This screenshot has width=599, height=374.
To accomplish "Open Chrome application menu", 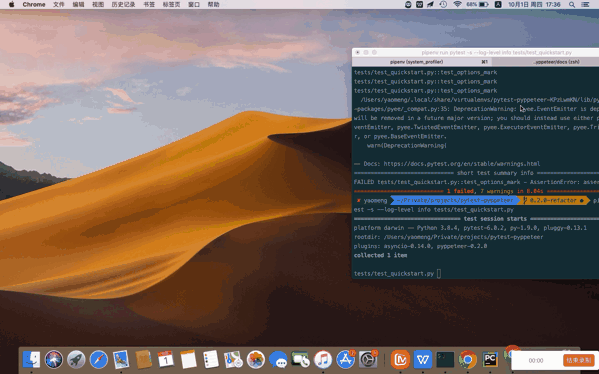I will coord(34,5).
